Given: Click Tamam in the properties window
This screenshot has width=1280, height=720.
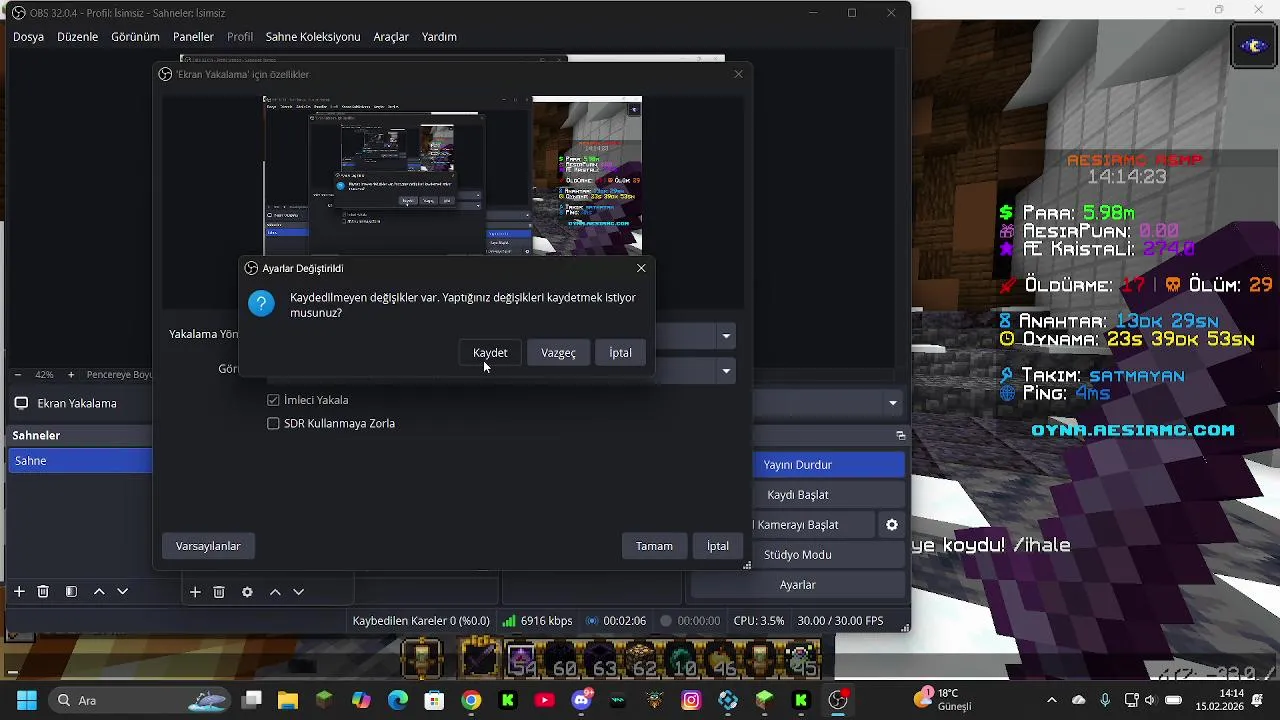Looking at the screenshot, I should 654,546.
